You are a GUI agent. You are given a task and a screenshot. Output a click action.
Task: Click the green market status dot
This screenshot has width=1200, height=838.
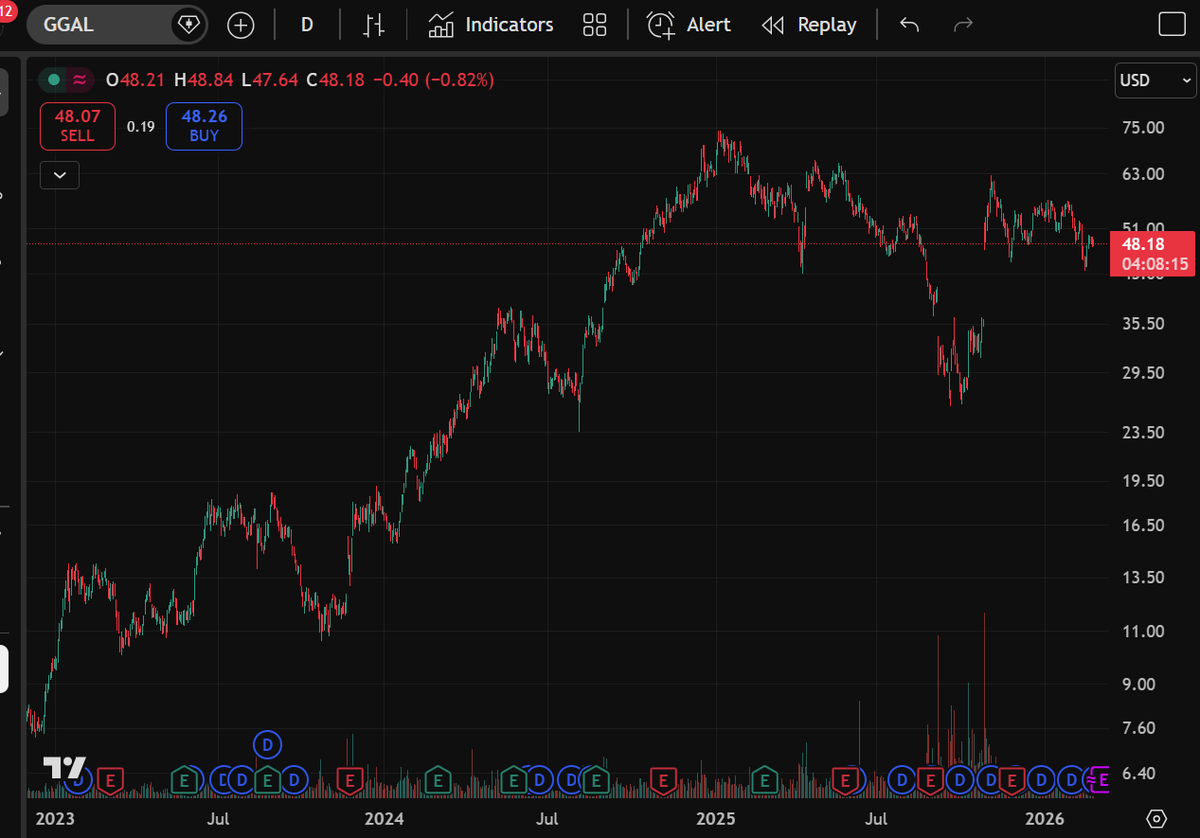(54, 80)
